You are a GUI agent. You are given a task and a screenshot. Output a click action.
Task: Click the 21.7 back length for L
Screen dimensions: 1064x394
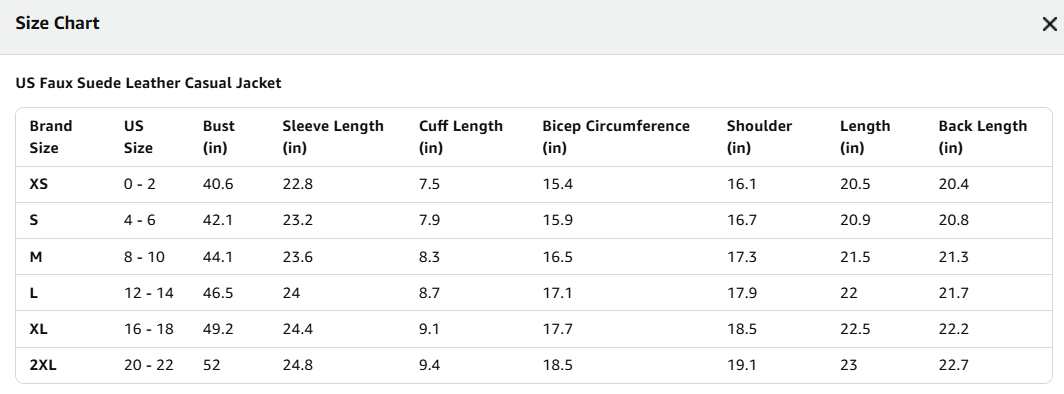tap(953, 293)
